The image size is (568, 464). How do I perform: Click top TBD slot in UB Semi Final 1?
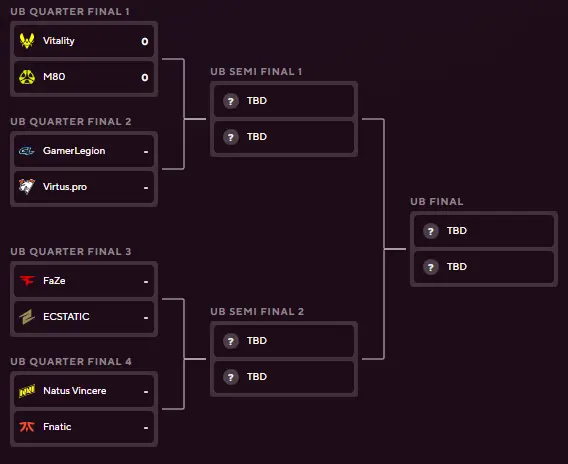click(284, 101)
